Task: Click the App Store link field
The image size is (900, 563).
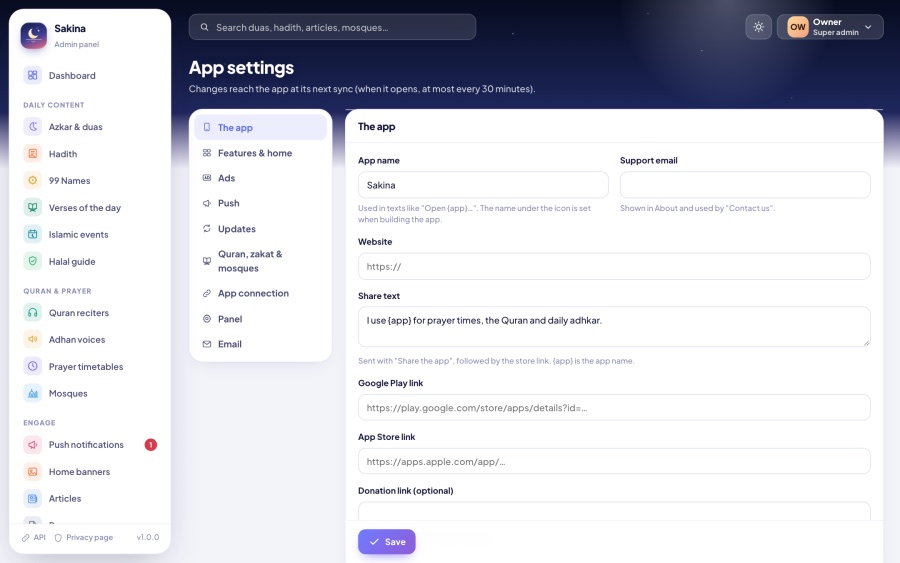Action: [x=614, y=461]
